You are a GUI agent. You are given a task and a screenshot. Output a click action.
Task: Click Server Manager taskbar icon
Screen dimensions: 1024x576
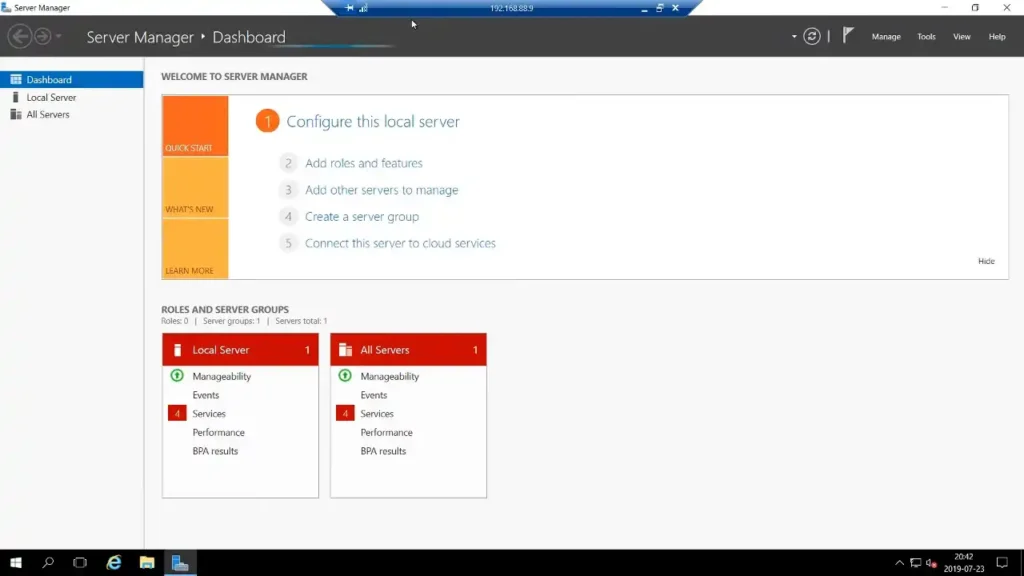pyautogui.click(x=180, y=562)
